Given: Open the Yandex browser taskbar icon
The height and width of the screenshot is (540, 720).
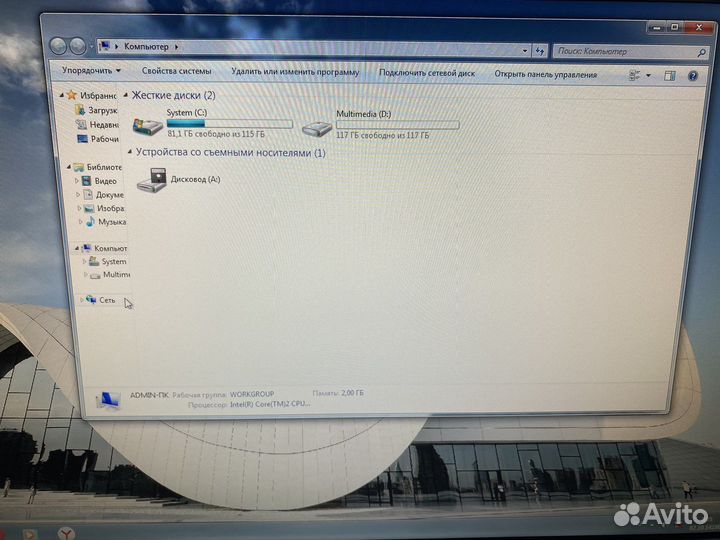Looking at the screenshot, I should (67, 534).
